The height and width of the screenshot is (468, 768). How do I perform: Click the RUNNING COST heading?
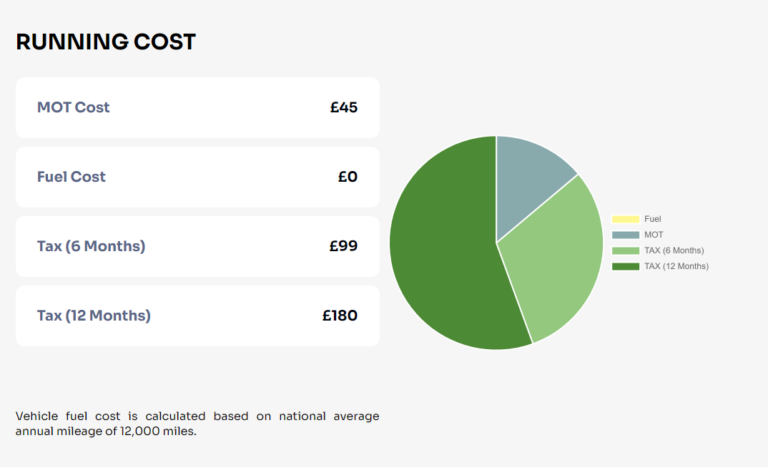click(106, 42)
